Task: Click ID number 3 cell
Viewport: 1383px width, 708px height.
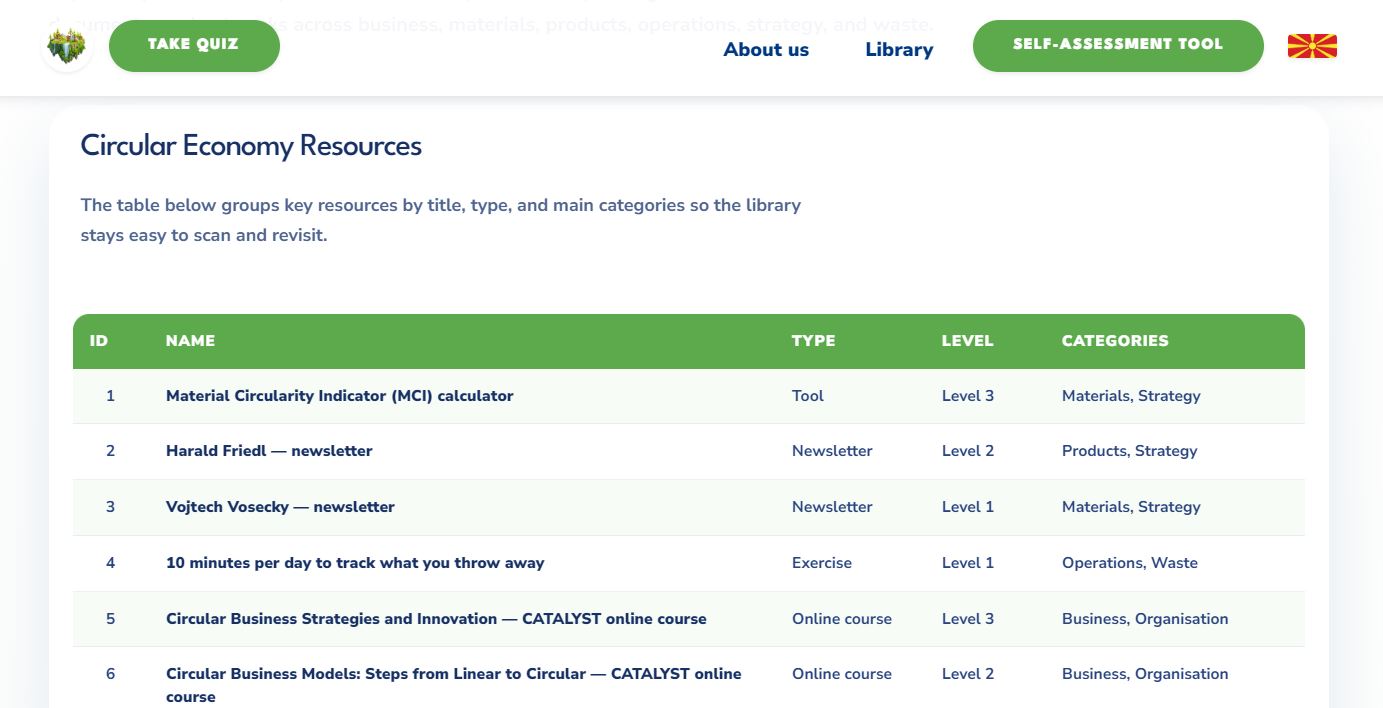Action: pos(110,507)
